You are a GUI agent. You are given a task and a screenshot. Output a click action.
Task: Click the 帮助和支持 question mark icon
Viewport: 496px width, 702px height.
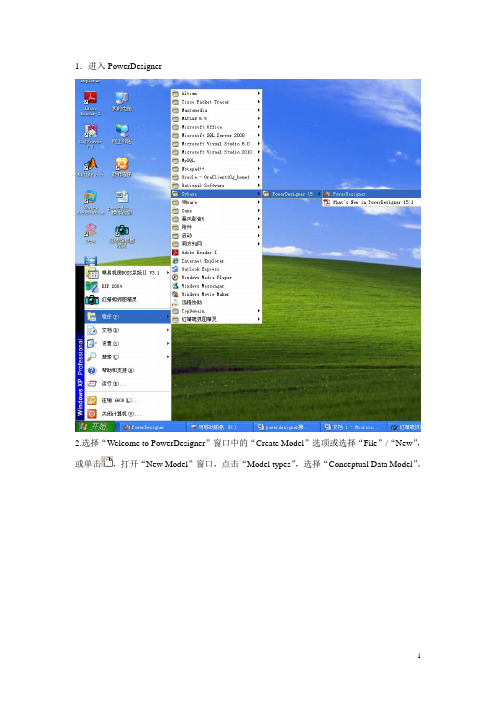click(x=92, y=370)
